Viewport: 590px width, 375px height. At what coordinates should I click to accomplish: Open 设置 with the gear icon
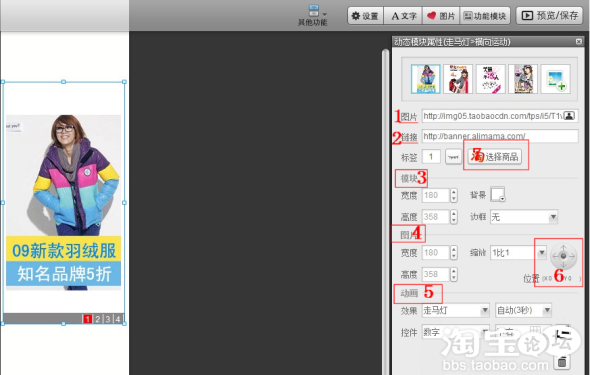pos(365,16)
